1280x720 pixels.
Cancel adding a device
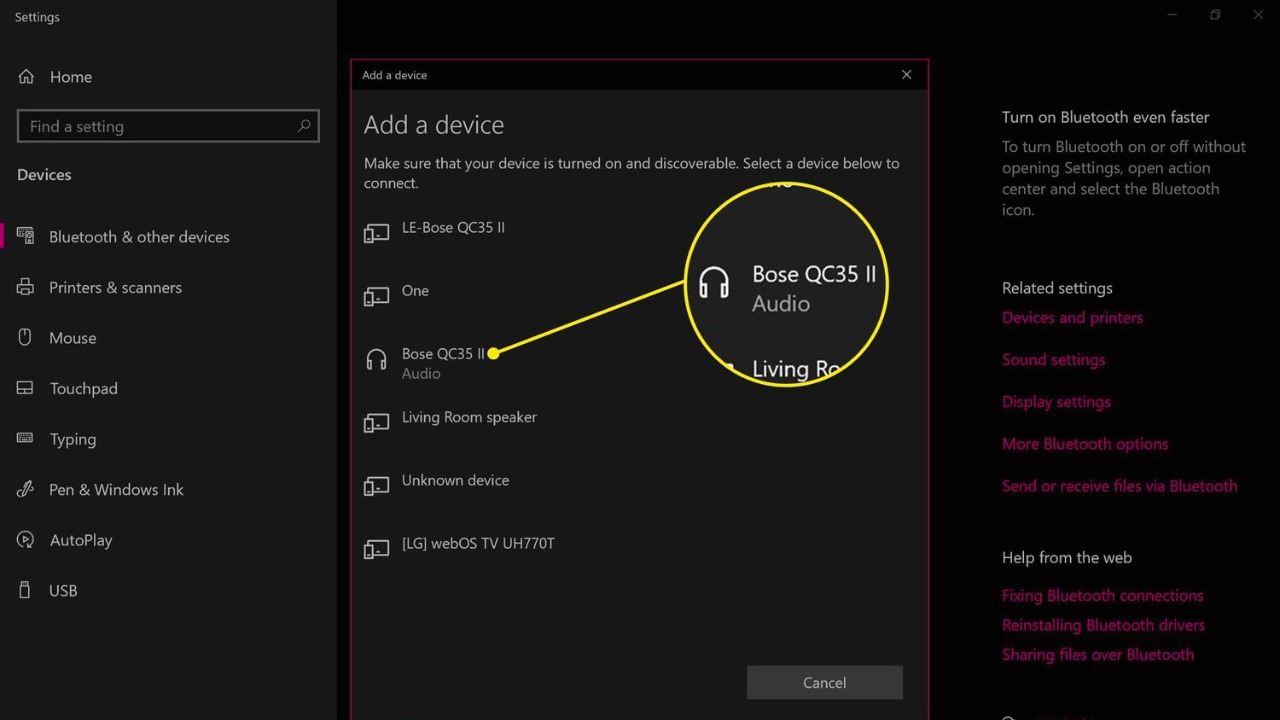(824, 683)
